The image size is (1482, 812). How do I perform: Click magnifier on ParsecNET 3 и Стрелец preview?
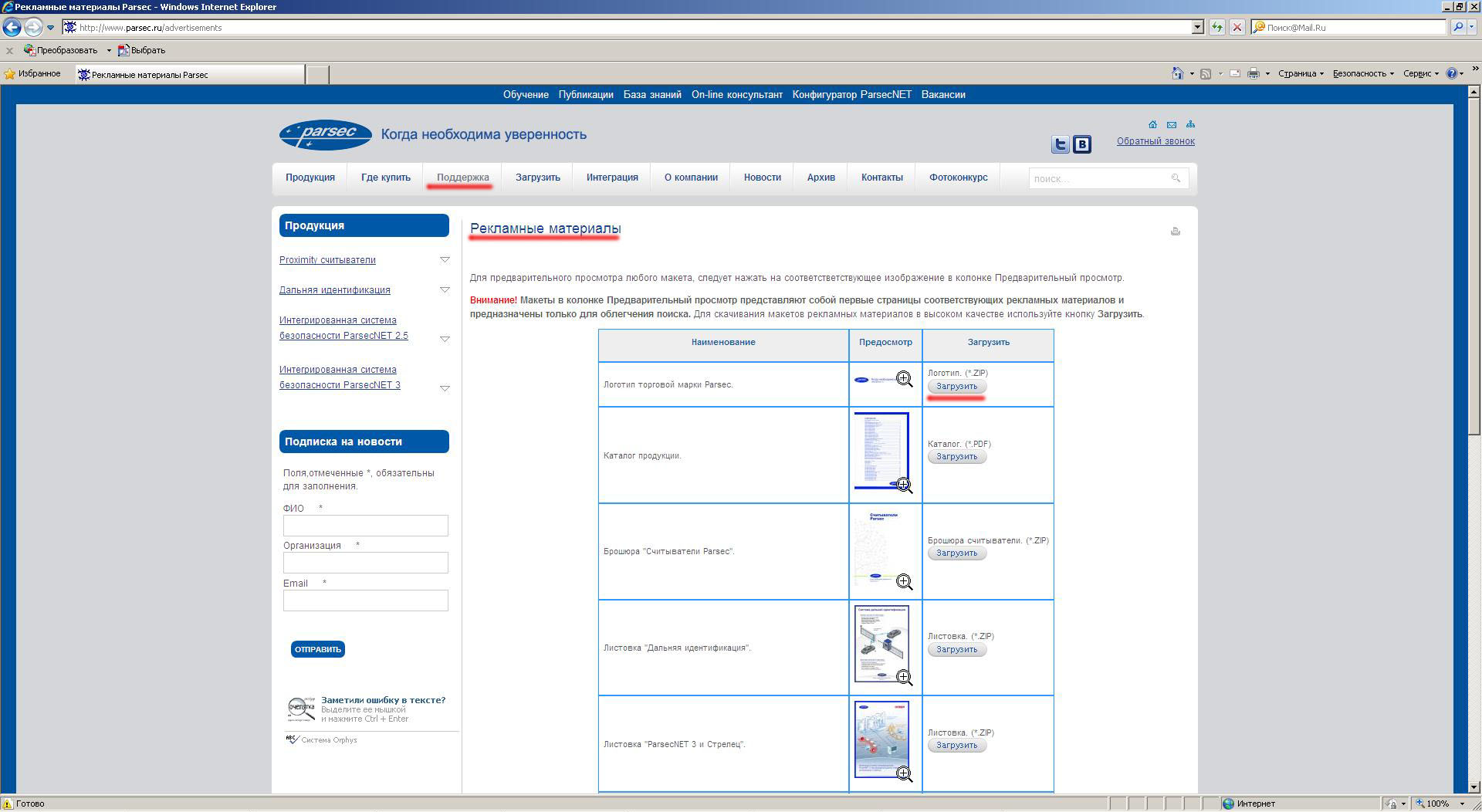pos(904,774)
